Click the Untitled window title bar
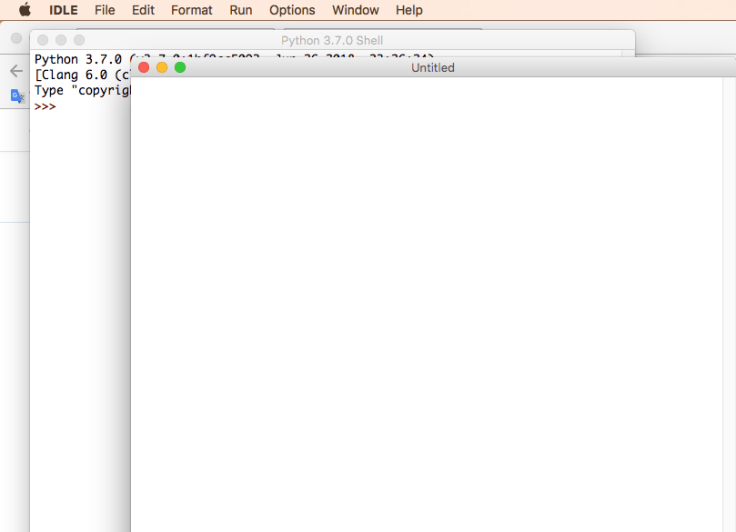Viewport: 736px width, 532px height. tap(432, 68)
